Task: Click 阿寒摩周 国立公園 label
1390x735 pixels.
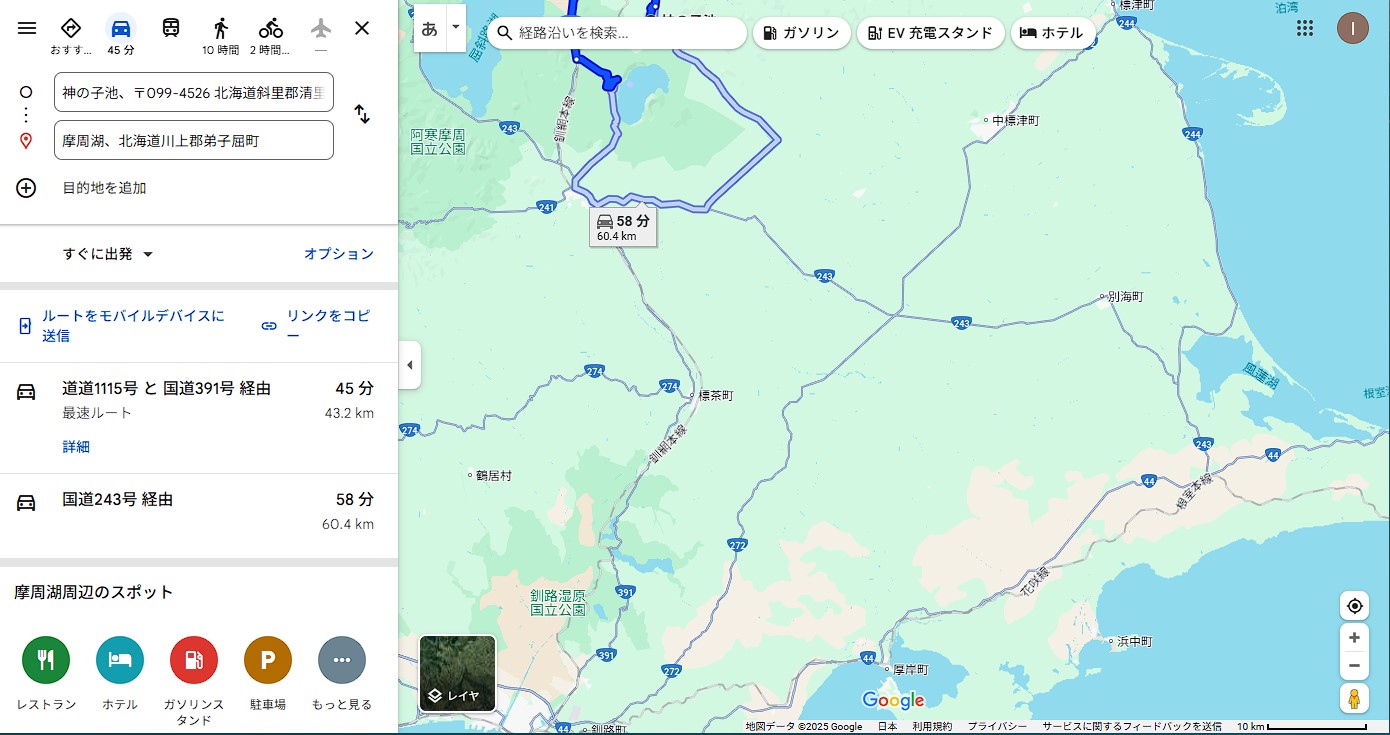Action: [x=438, y=141]
